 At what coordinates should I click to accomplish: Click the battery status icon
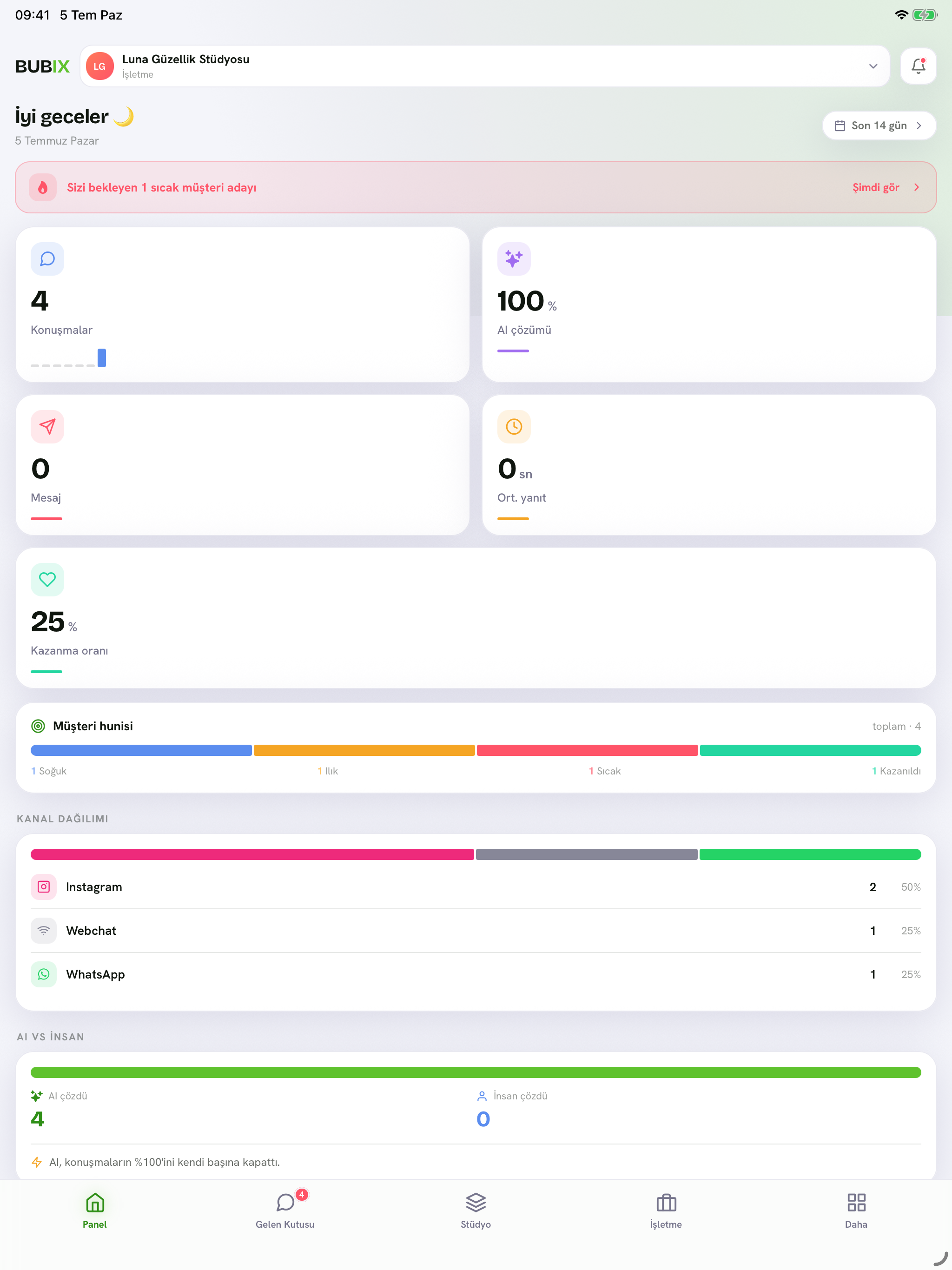click(925, 15)
